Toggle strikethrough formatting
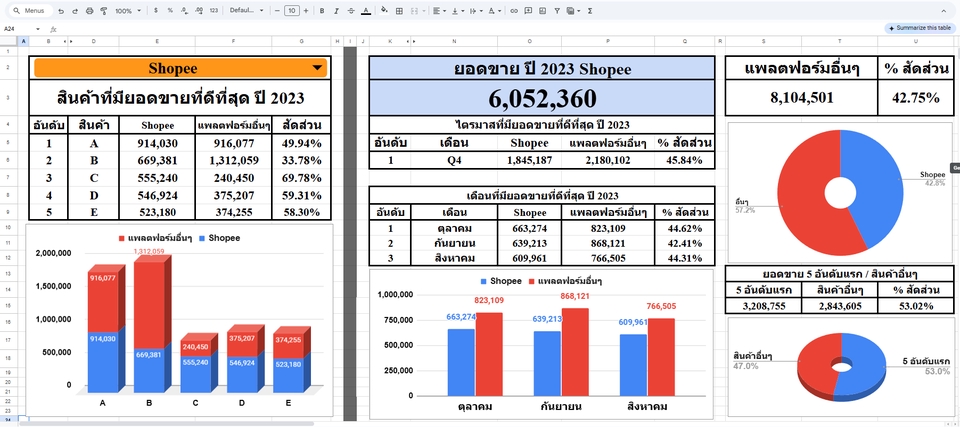 pyautogui.click(x=350, y=11)
